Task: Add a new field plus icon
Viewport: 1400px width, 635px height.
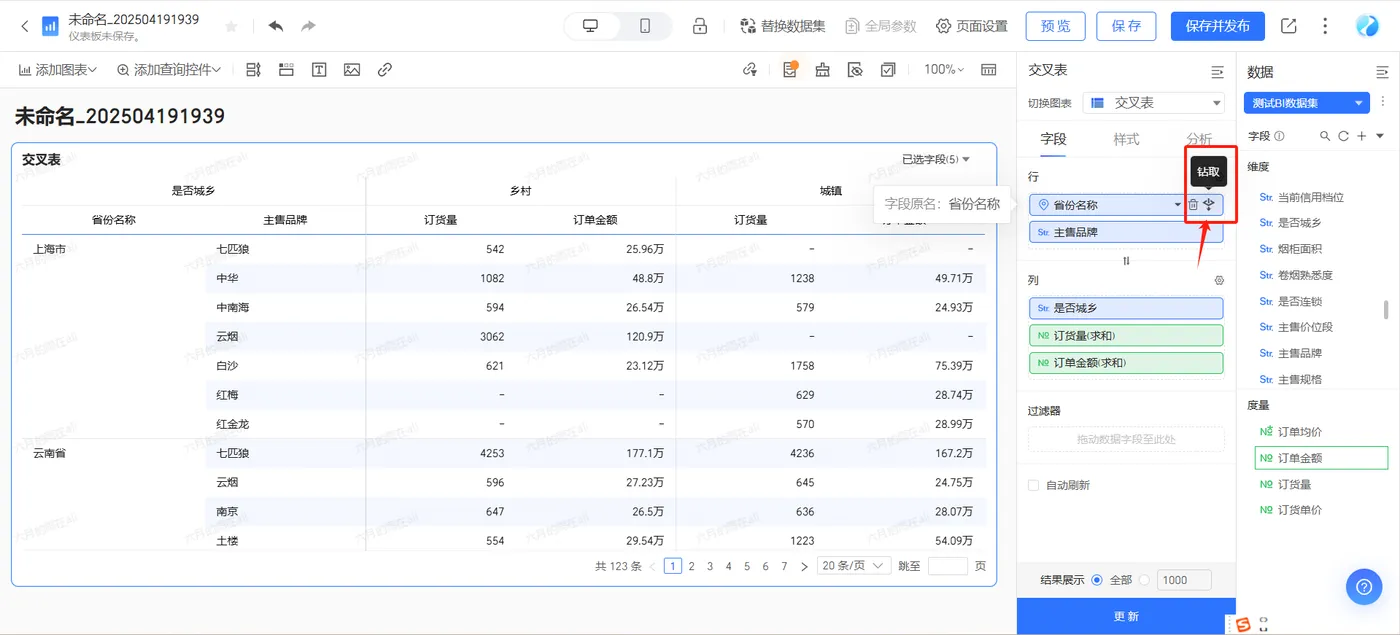Action: pyautogui.click(x=1362, y=136)
